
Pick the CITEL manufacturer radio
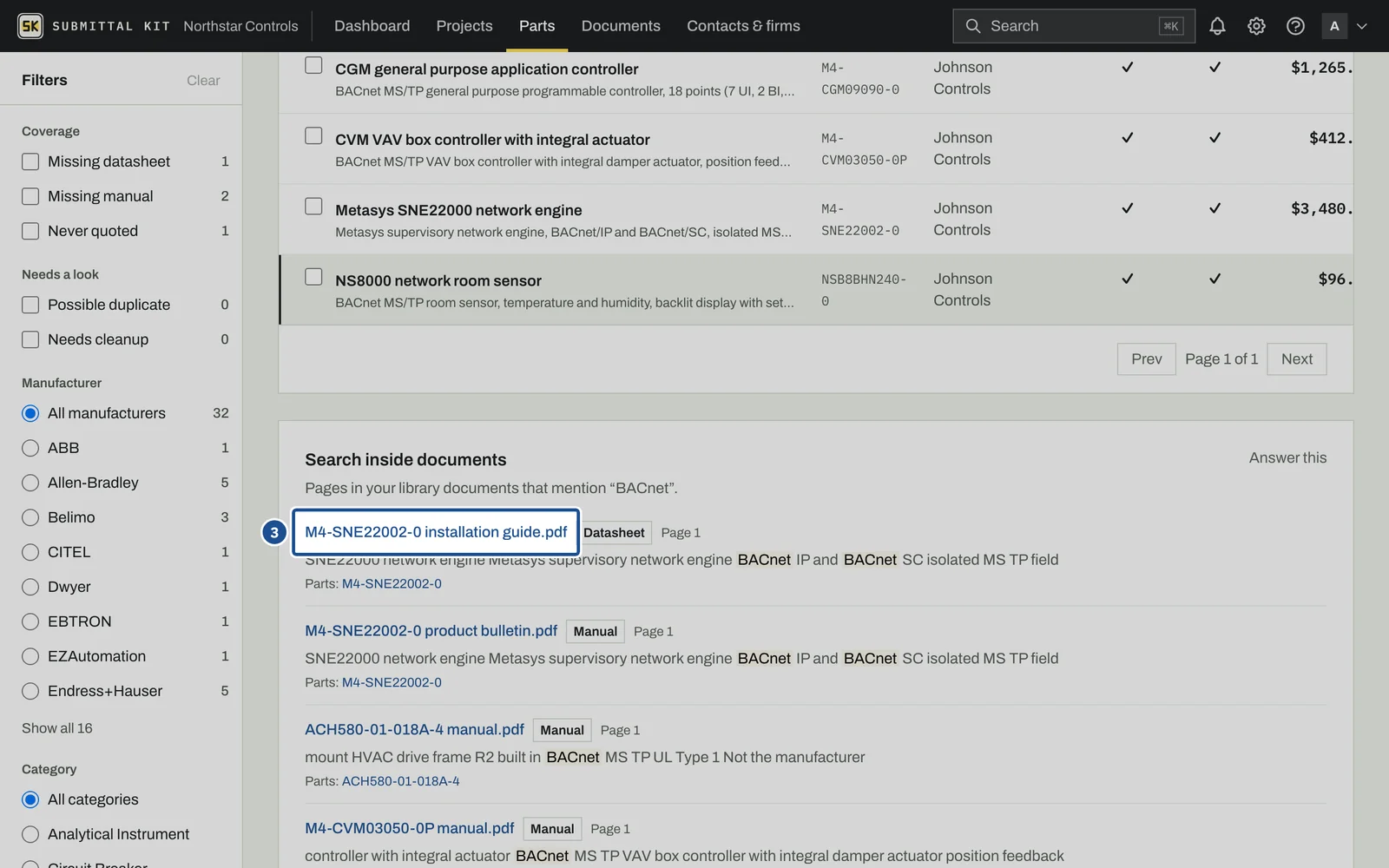(30, 552)
